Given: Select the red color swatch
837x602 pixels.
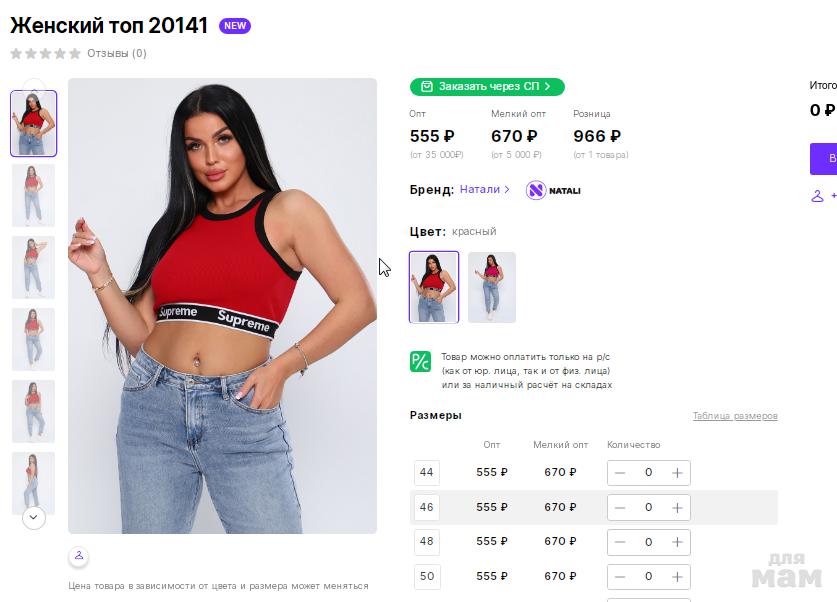Looking at the screenshot, I should point(434,287).
